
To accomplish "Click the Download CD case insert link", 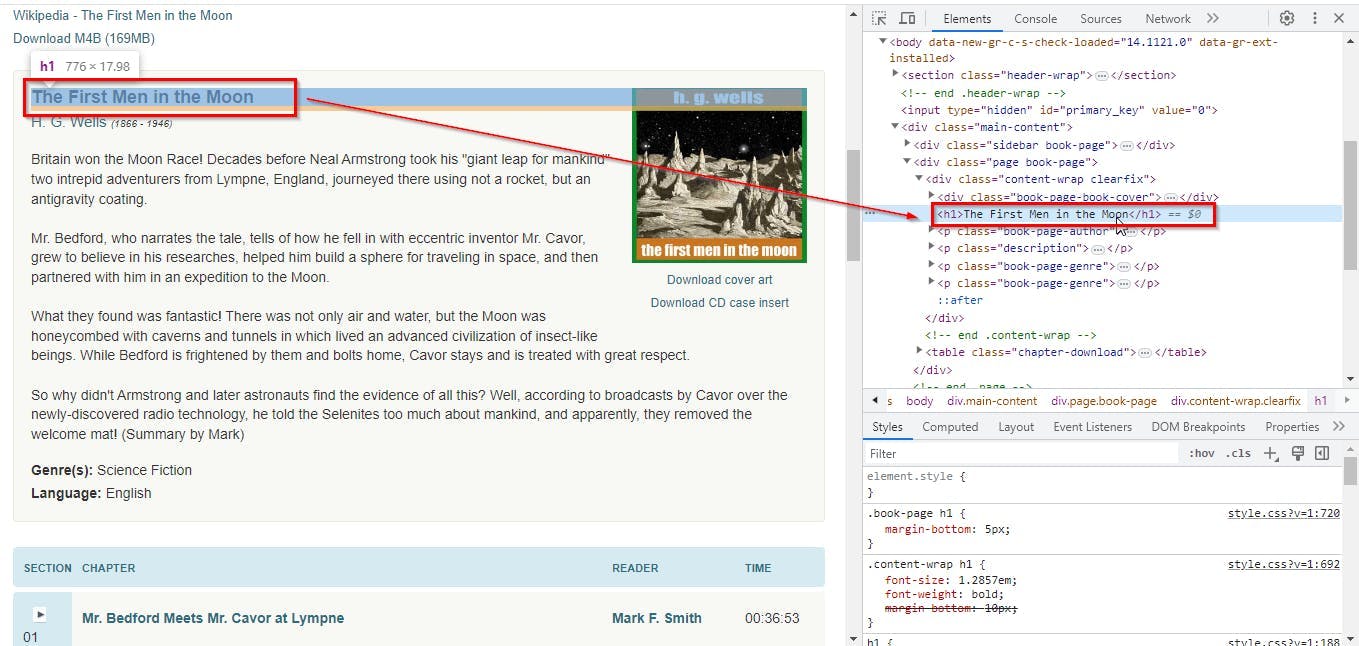I will click(720, 303).
